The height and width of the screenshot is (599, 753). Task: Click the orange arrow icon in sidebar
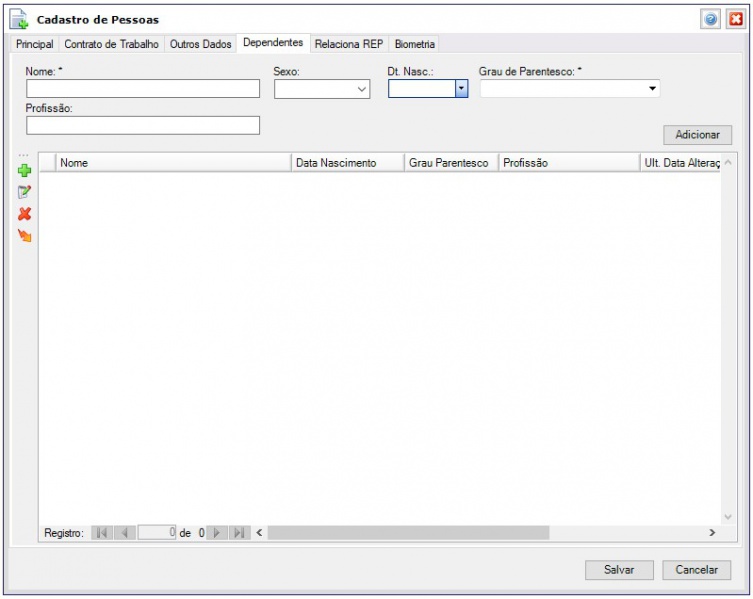point(25,236)
